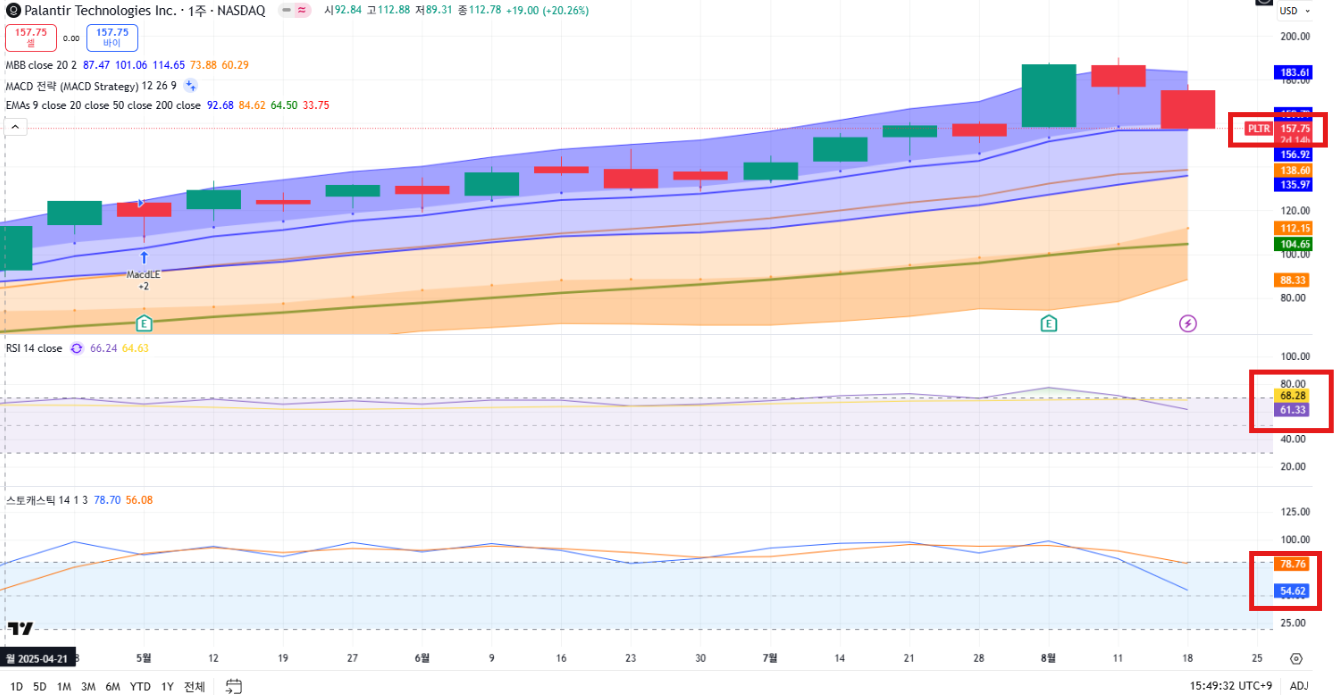The image size is (1334, 695).
Task: Select the 1M range tab
Action: pyautogui.click(x=64, y=686)
